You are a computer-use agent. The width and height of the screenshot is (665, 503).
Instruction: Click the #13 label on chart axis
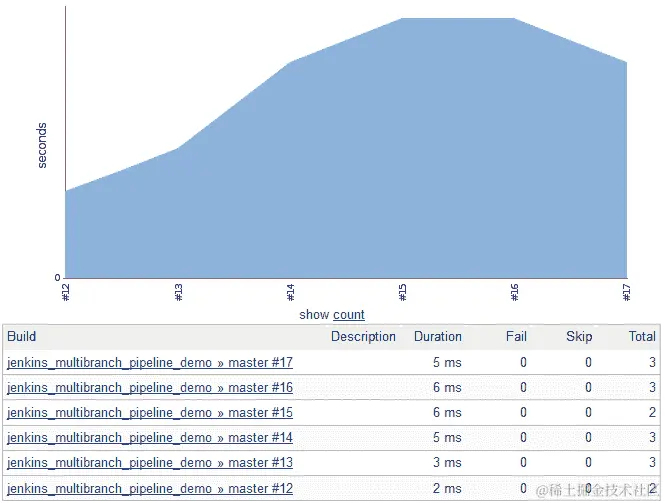(x=179, y=292)
